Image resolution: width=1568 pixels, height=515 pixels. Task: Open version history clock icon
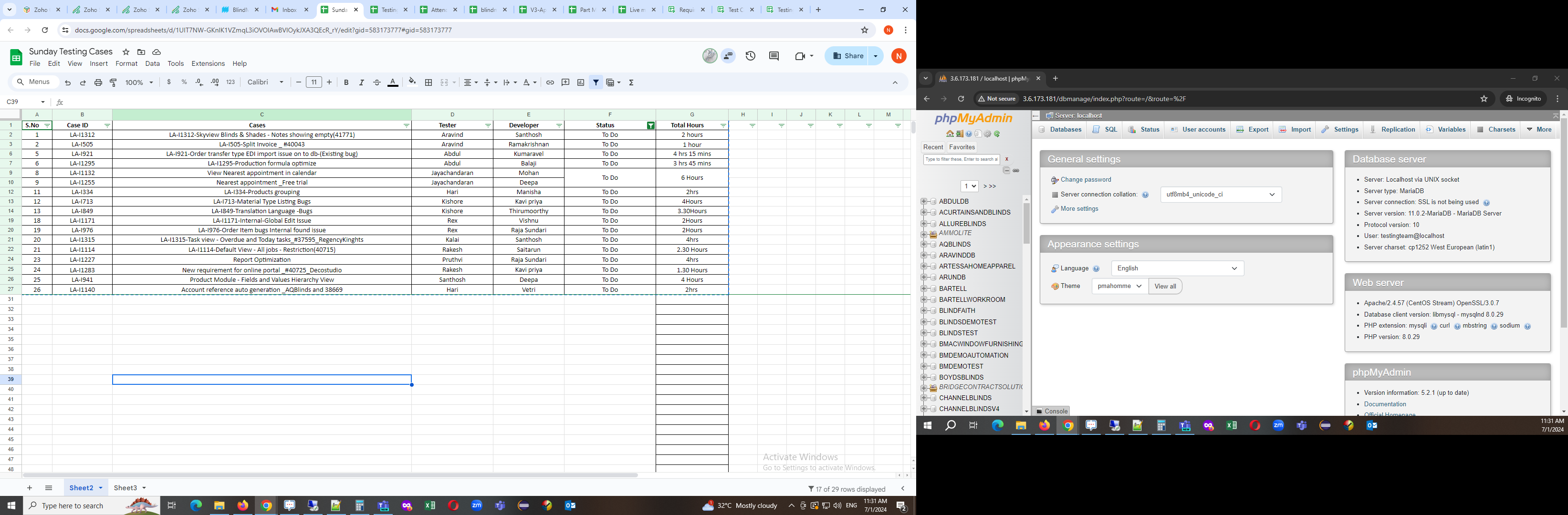[x=751, y=56]
